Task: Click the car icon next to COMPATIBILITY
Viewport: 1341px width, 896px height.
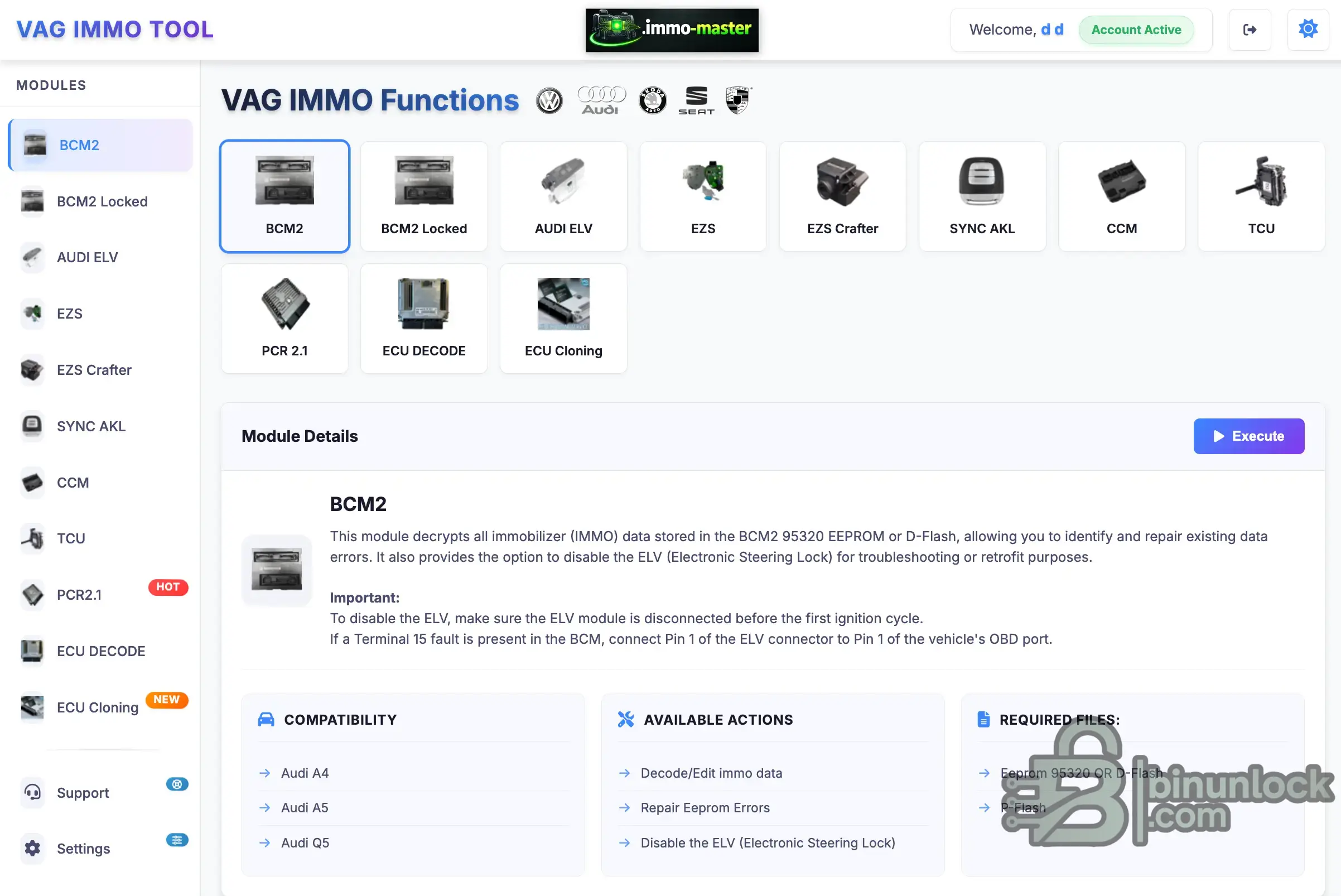Action: pos(266,720)
